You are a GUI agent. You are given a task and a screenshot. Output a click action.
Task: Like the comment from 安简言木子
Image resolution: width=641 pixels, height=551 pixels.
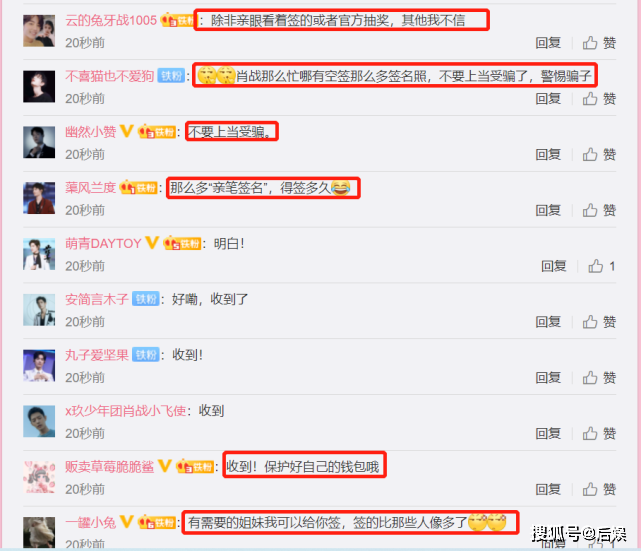click(599, 322)
